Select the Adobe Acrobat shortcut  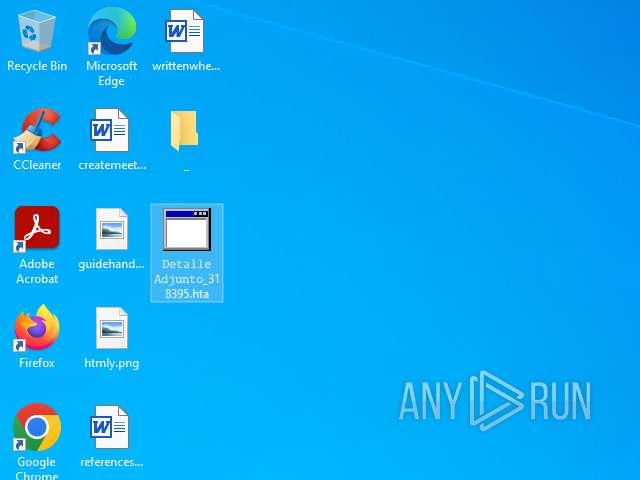(x=37, y=229)
